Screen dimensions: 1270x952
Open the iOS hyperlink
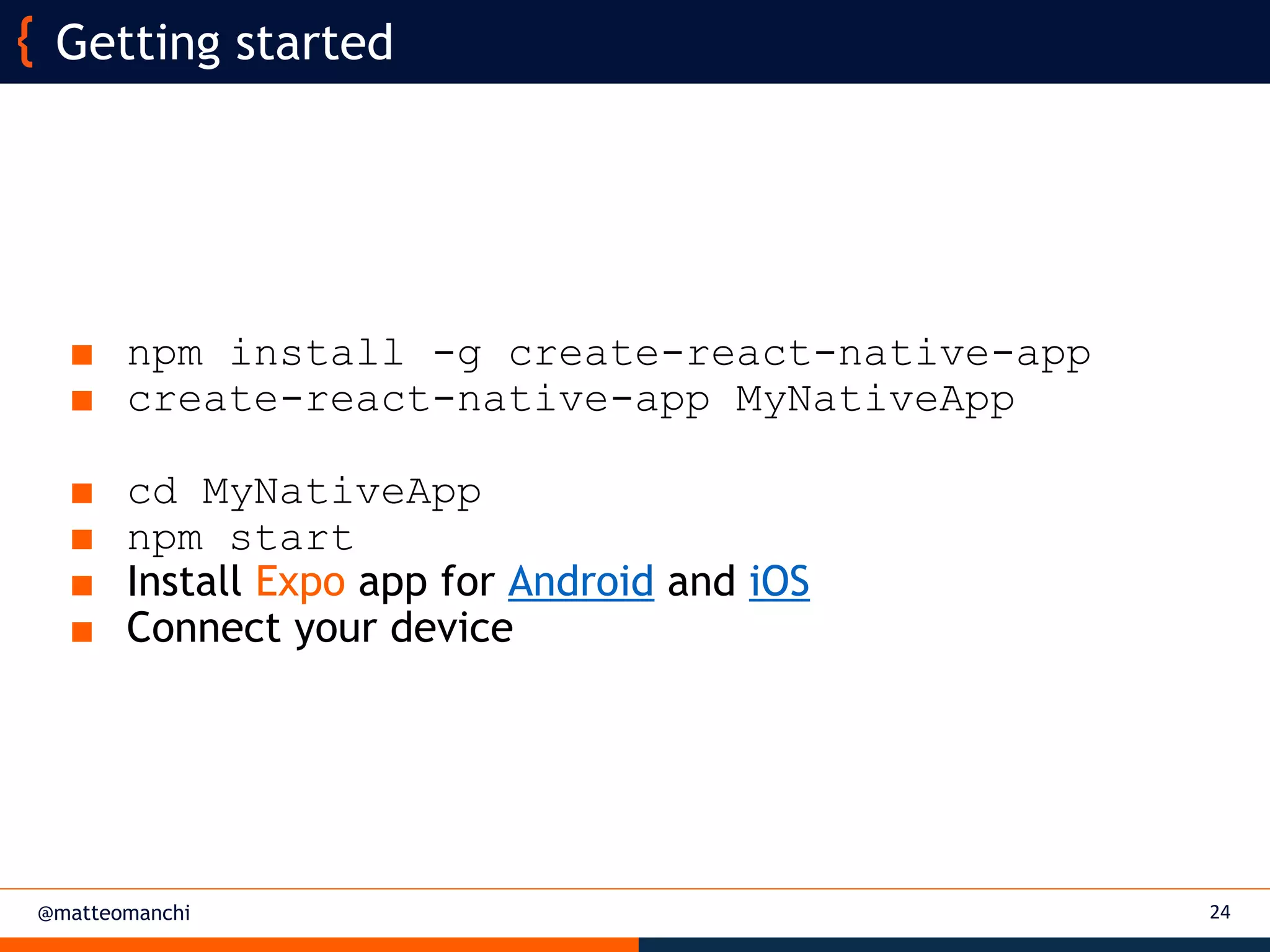(x=779, y=582)
